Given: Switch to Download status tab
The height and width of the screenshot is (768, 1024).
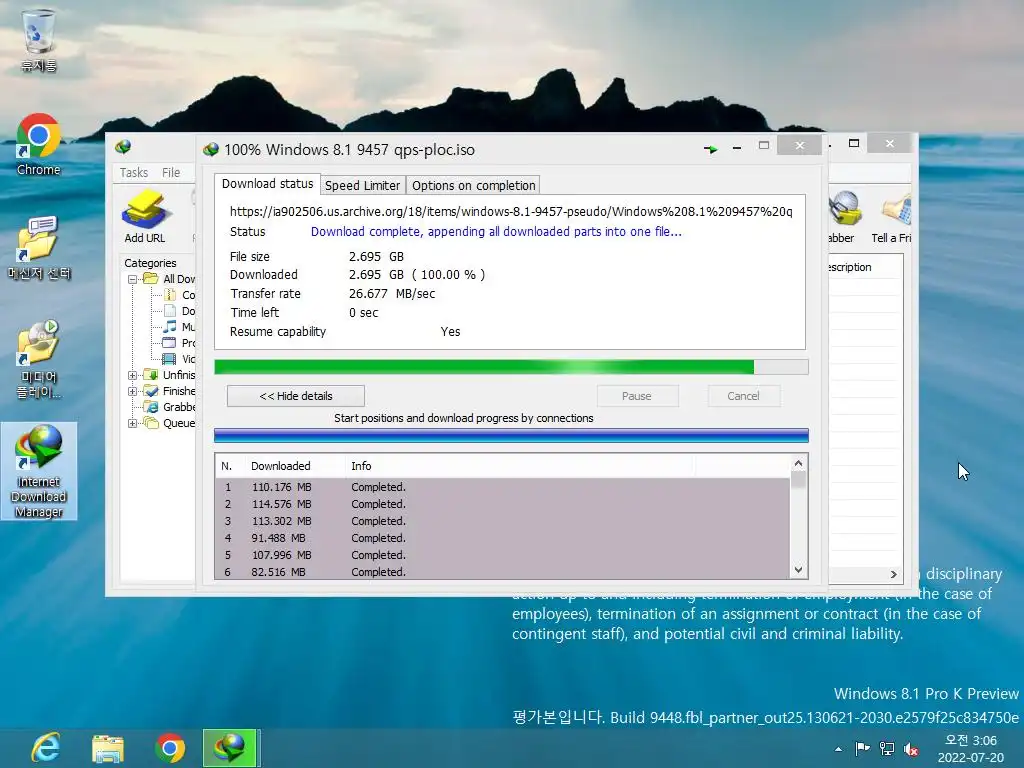Looking at the screenshot, I should click(267, 184).
